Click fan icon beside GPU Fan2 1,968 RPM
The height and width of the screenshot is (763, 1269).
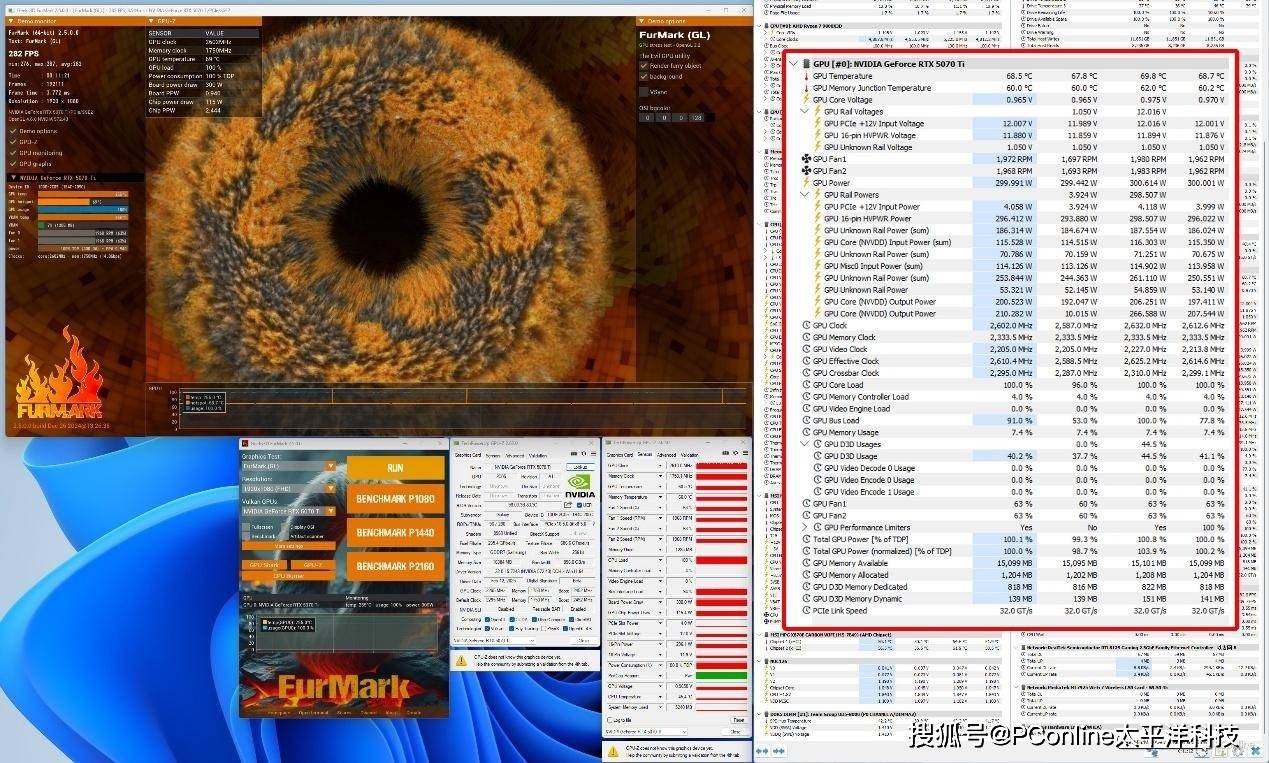click(x=806, y=171)
